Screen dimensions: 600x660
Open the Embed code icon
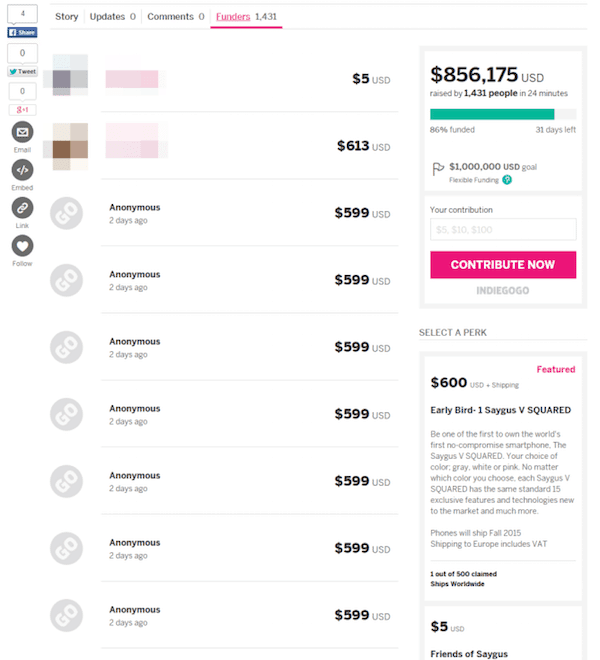pyautogui.click(x=22, y=170)
